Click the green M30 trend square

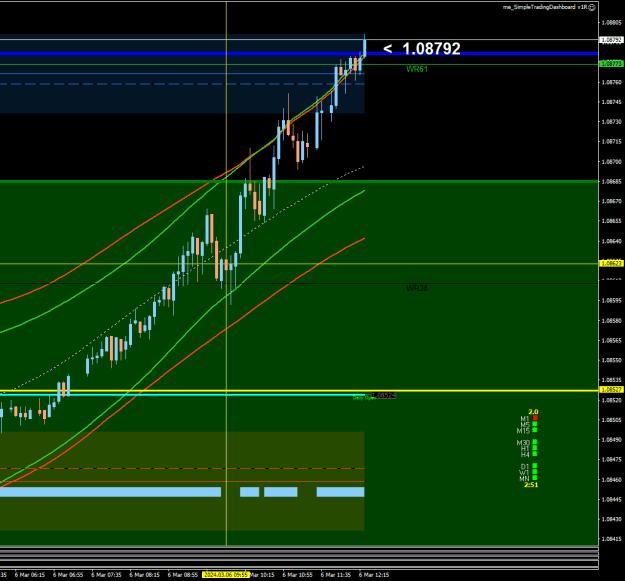[x=535, y=442]
